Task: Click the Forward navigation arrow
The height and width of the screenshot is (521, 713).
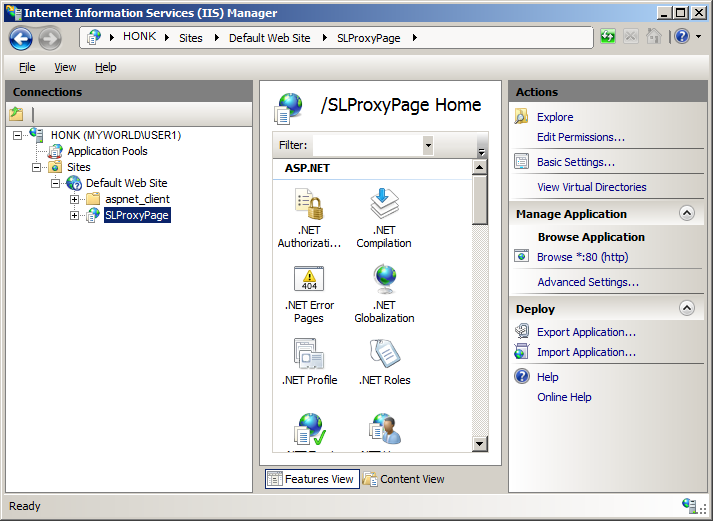Action: click(x=50, y=39)
